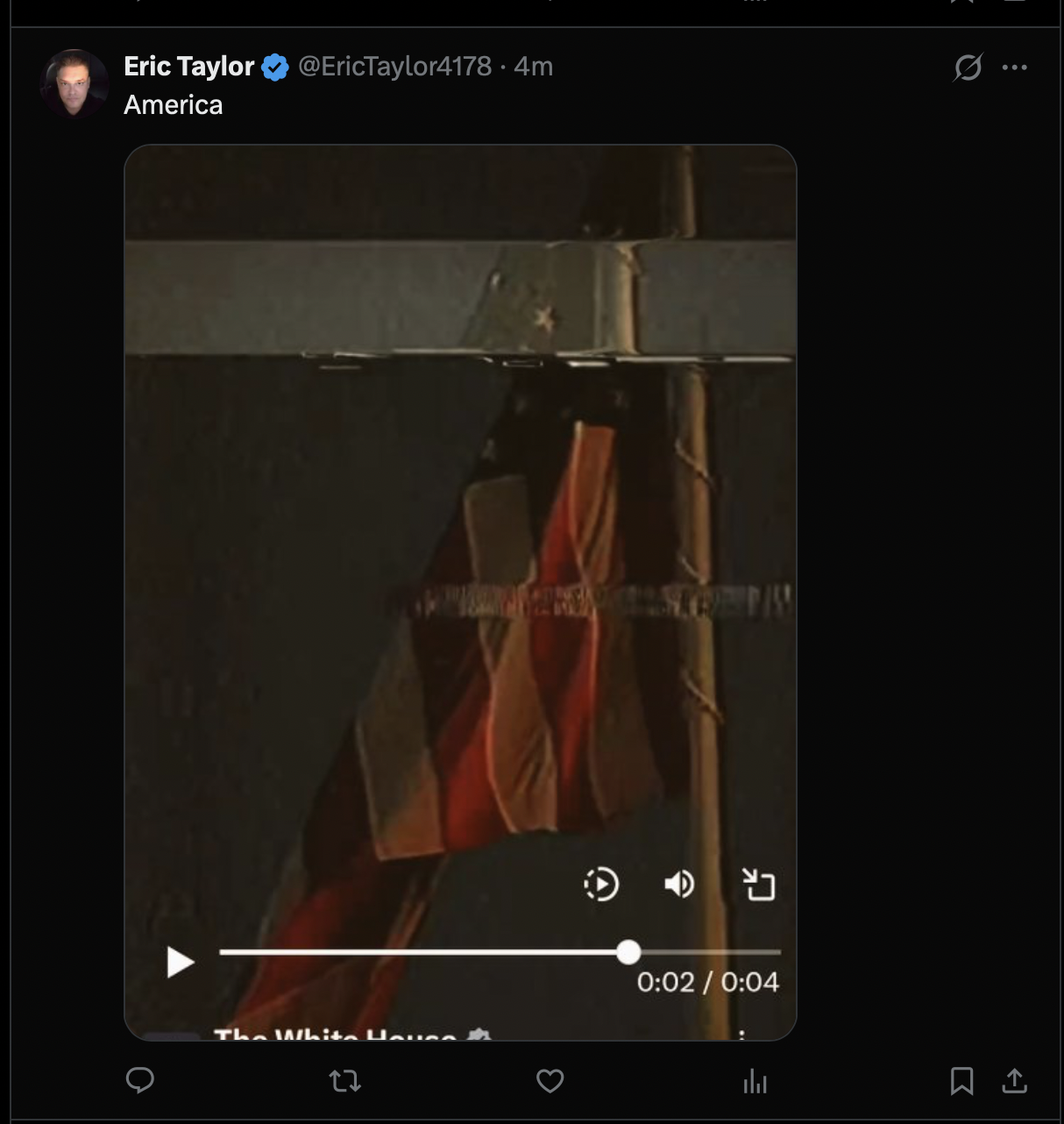The width and height of the screenshot is (1064, 1124).
Task: Open the @EricTaylor4178 handle link
Action: [394, 66]
